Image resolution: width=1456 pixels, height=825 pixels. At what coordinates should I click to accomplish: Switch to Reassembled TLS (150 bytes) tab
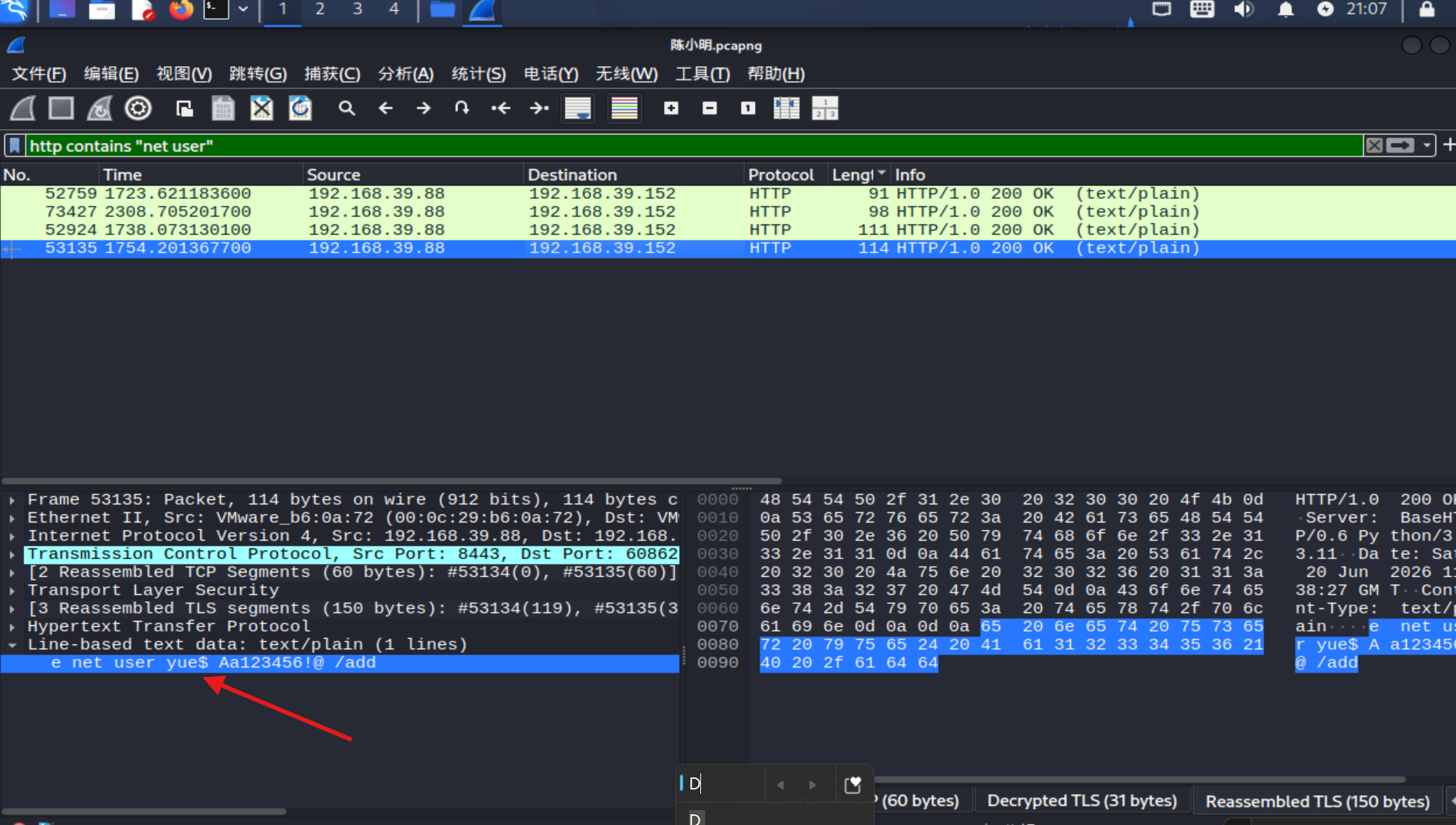coord(1318,802)
